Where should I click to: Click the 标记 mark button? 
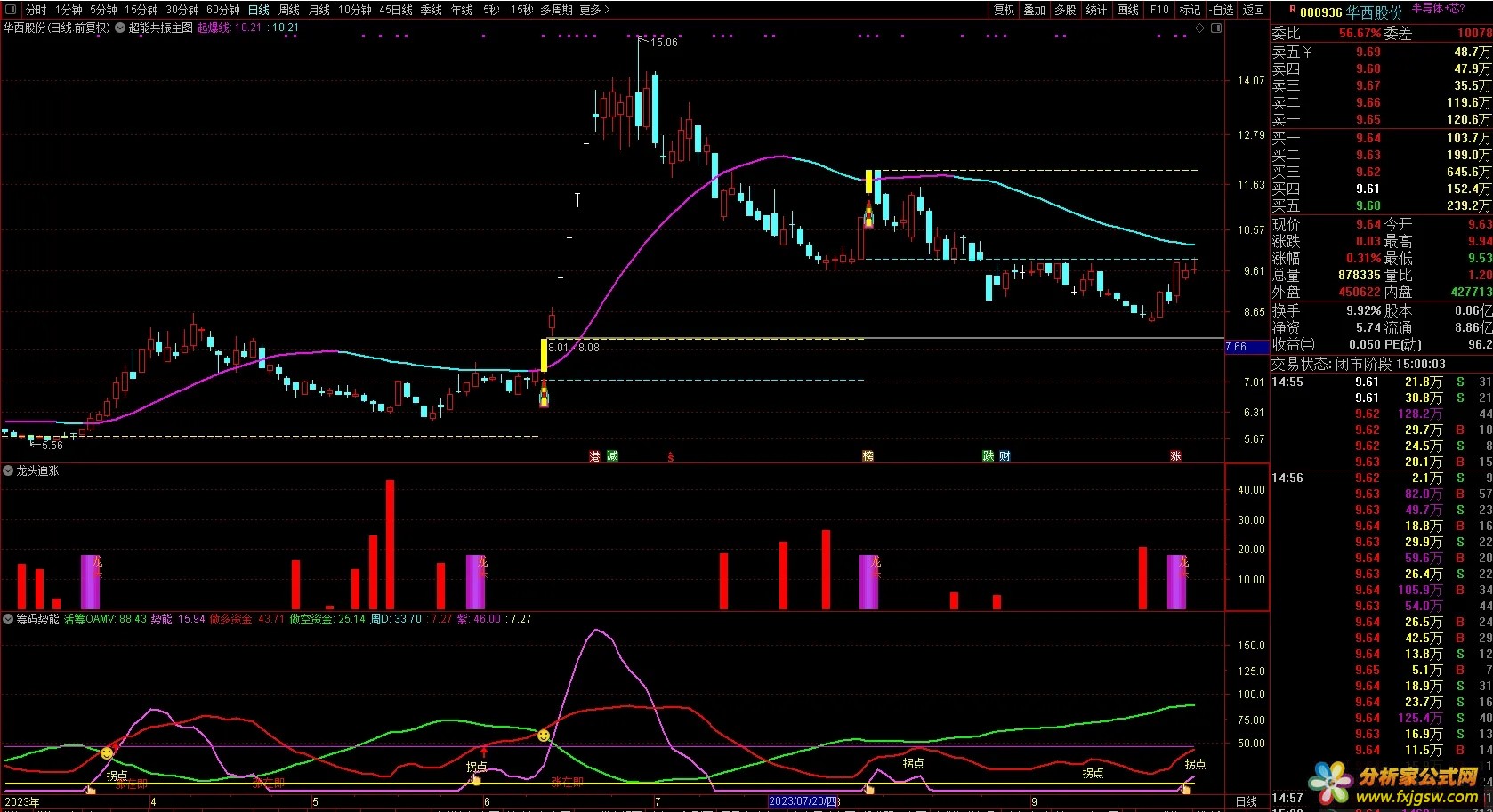pos(1190,10)
